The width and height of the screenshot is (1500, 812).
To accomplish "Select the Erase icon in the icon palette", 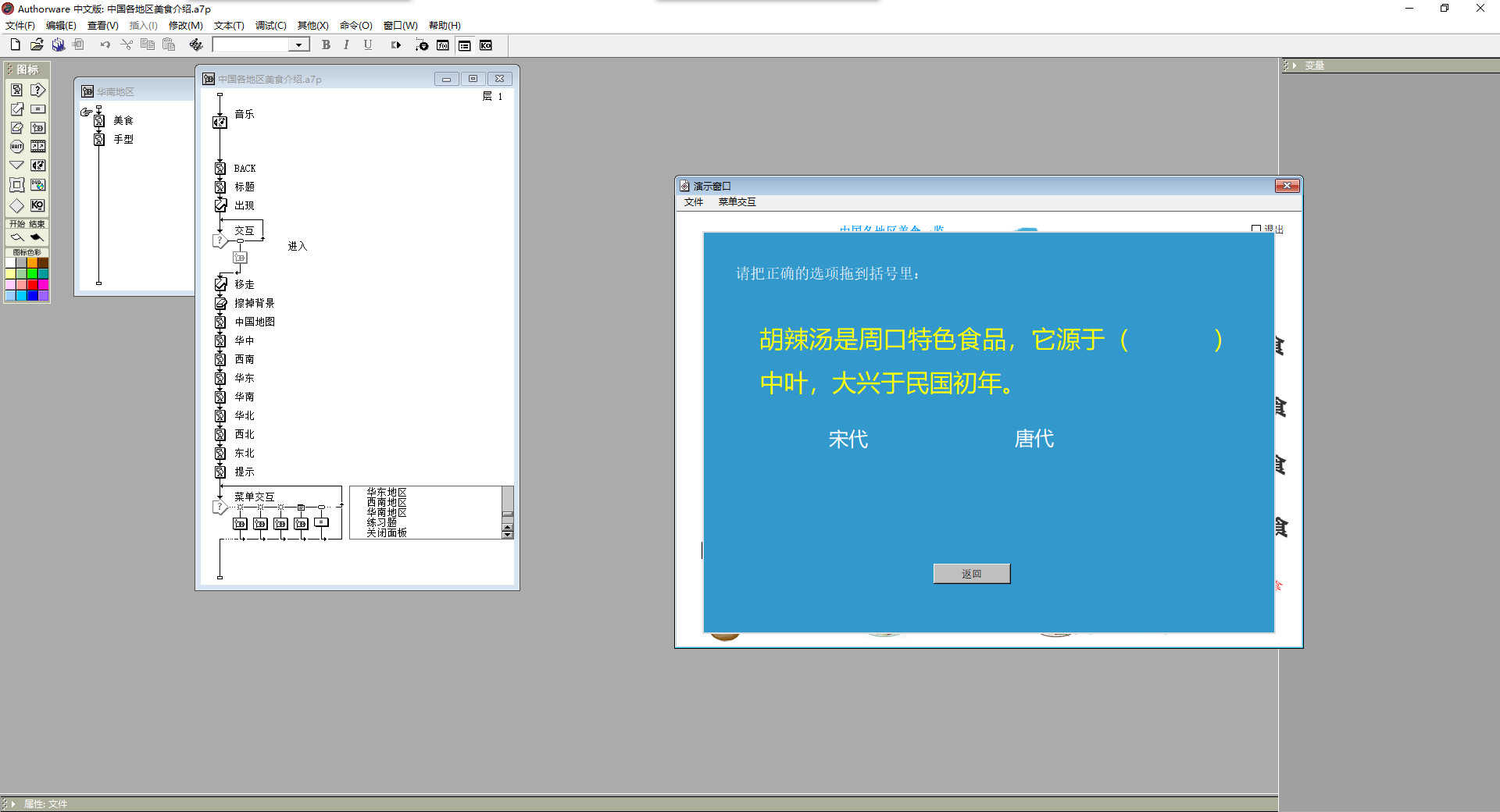I will coord(16,128).
